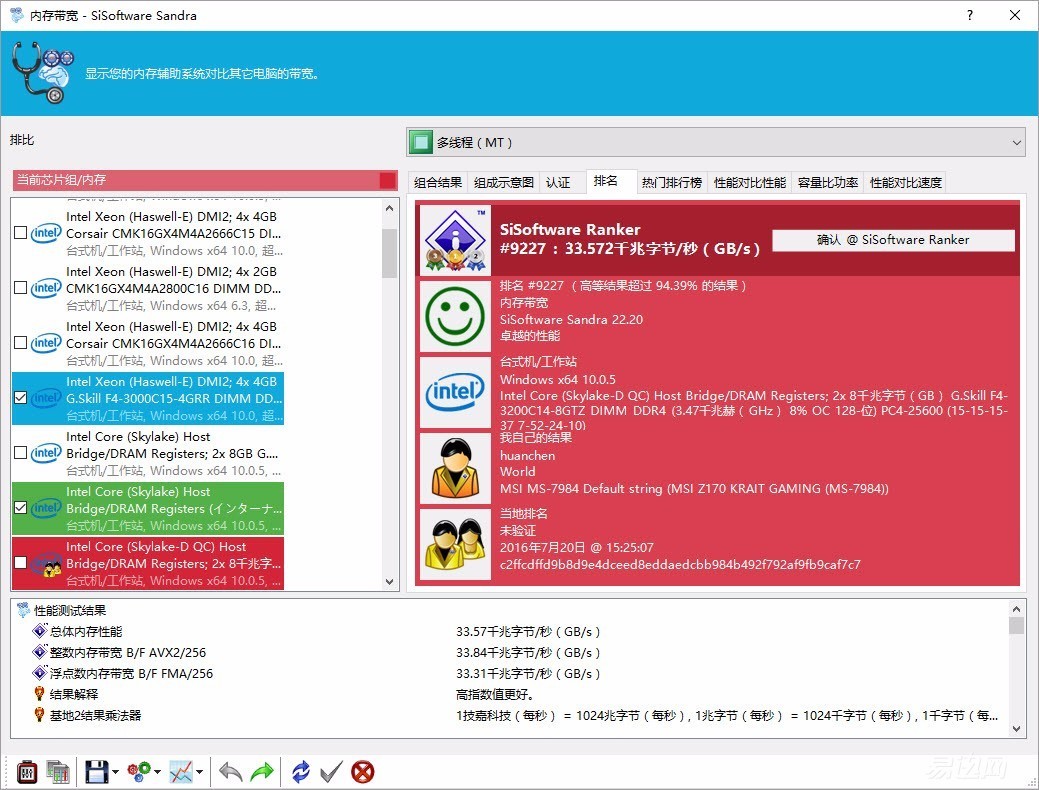Image resolution: width=1039 pixels, height=790 pixels.
Task: Switch to the 热门排行榜 tab
Action: 671,182
